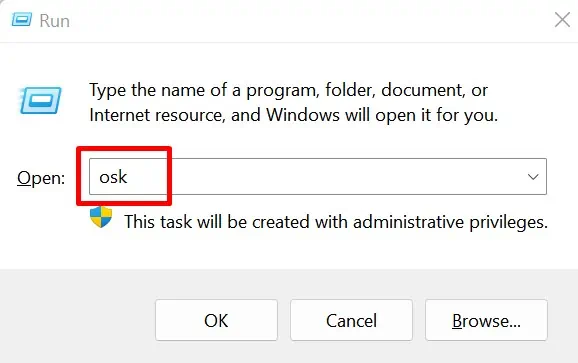Viewport: 578px width, 363px height.
Task: Expand the Open combo box dropdown arrow
Action: pos(533,177)
